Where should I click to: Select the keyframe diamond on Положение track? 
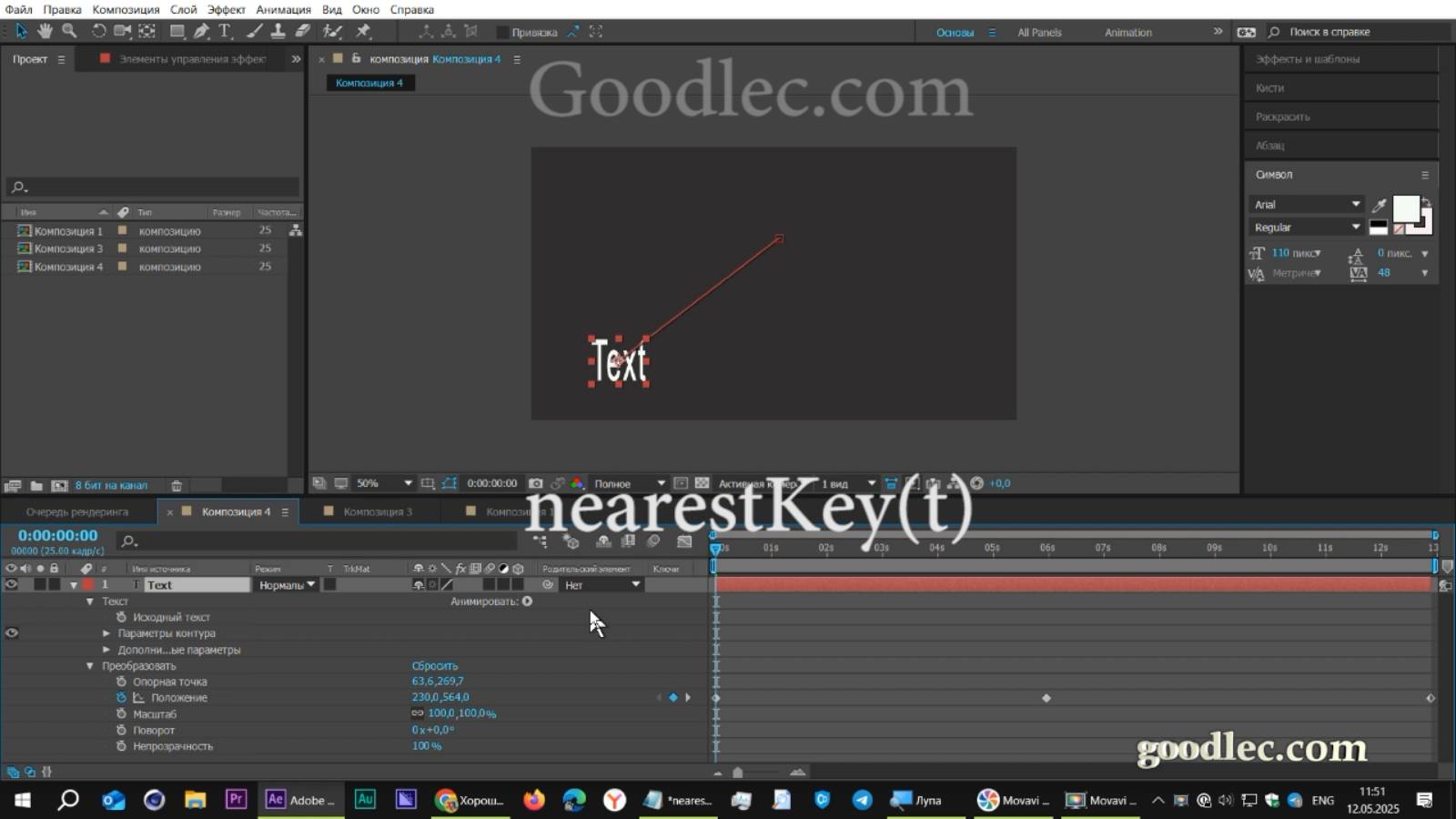pyautogui.click(x=1046, y=698)
